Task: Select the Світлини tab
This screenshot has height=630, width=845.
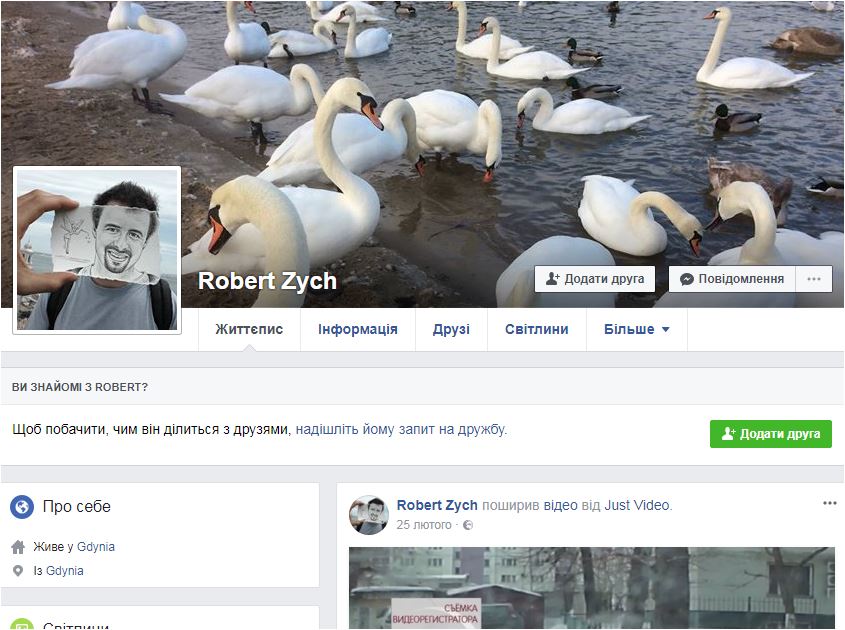Action: [x=536, y=329]
